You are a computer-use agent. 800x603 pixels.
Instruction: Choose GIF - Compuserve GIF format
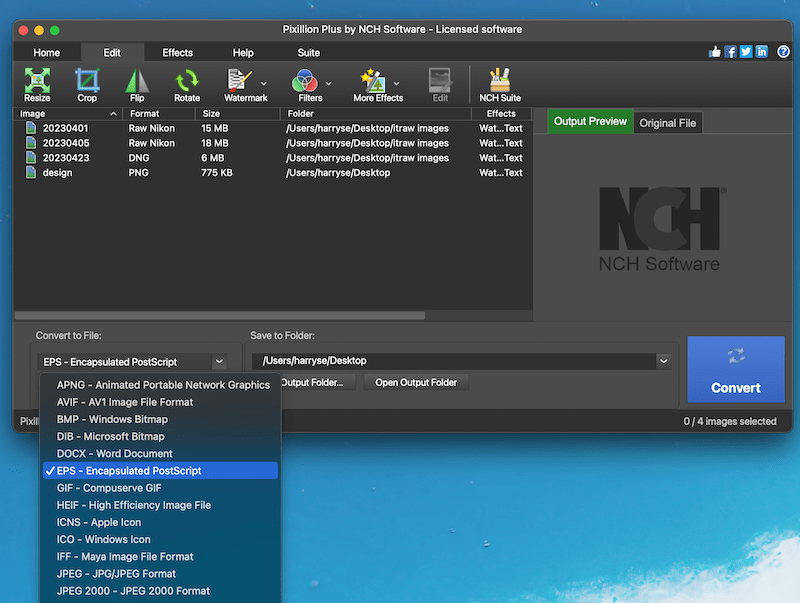tap(160, 488)
